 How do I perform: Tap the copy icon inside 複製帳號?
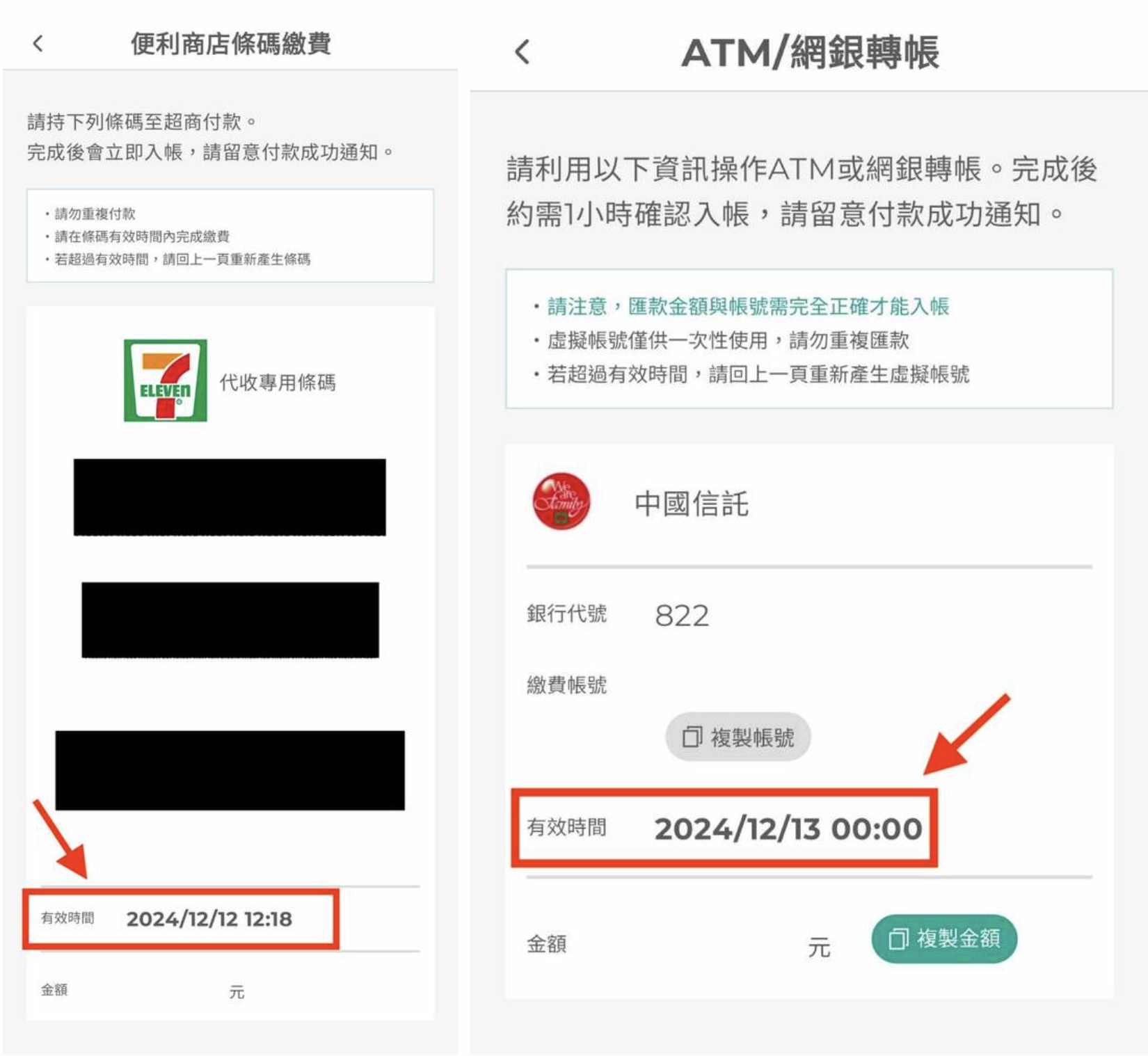692,737
